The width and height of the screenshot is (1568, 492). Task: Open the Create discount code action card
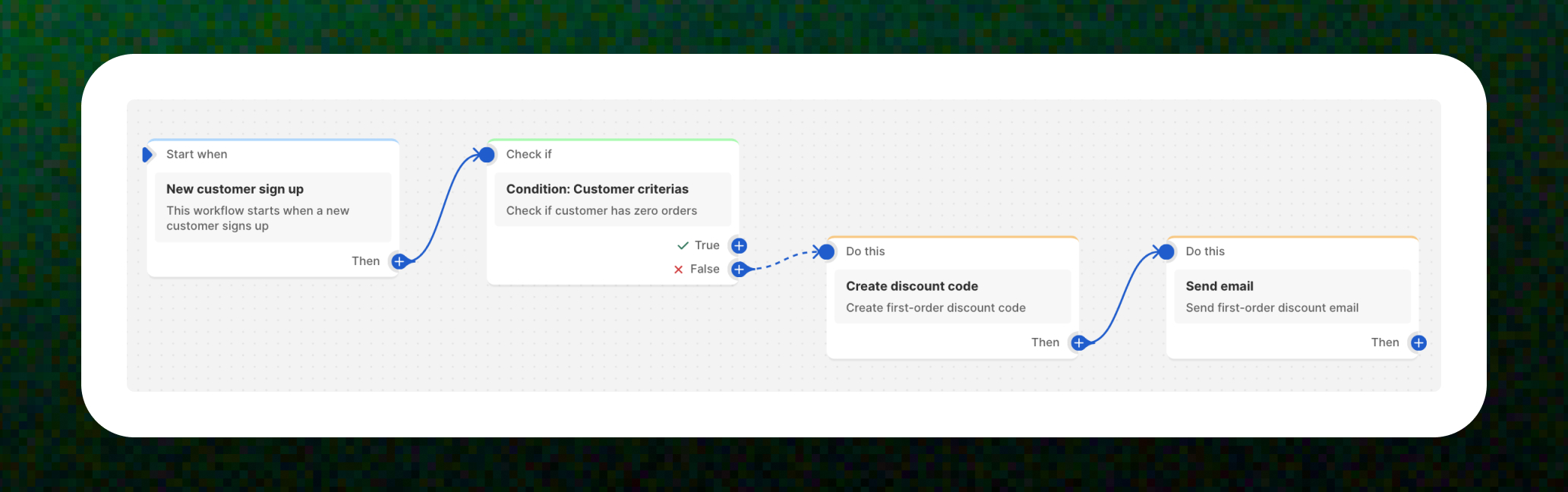tap(952, 296)
